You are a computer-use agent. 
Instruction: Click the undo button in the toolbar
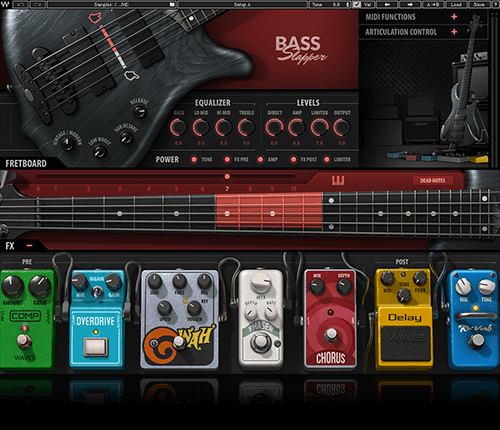[x=21, y=4]
